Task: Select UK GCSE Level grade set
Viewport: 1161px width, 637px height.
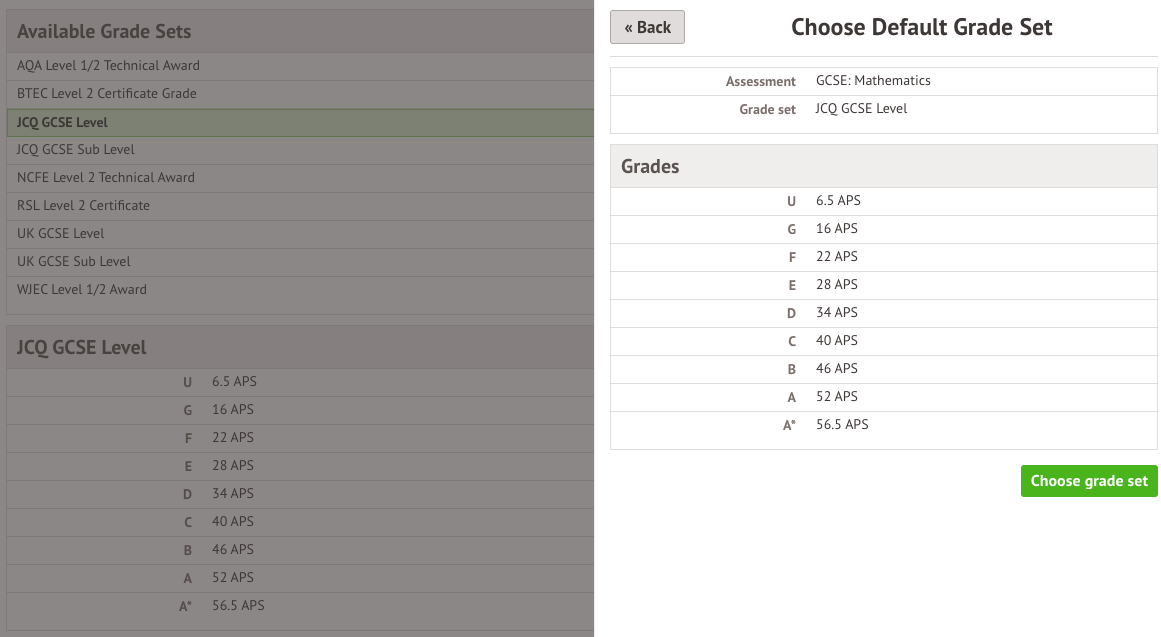Action: coord(300,234)
